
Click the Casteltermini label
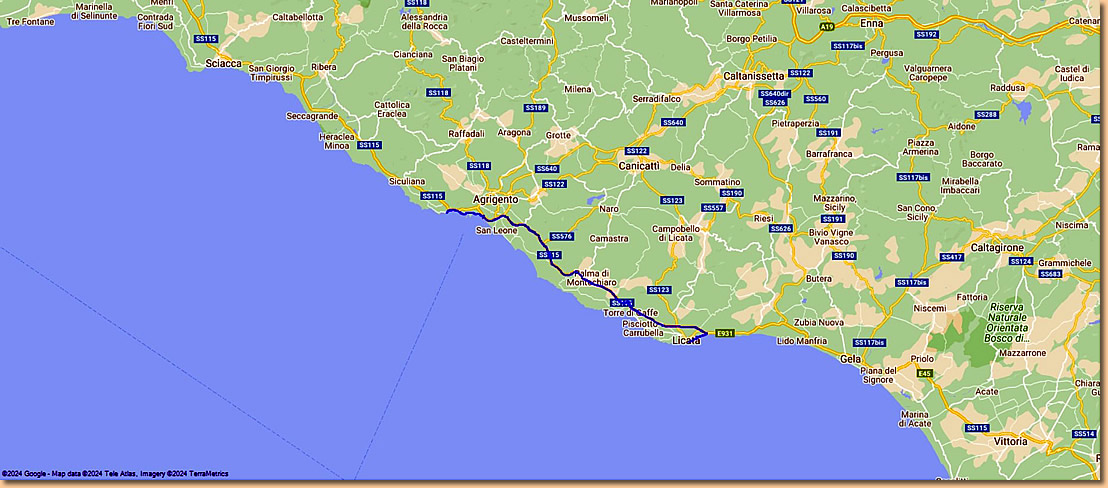(x=526, y=41)
